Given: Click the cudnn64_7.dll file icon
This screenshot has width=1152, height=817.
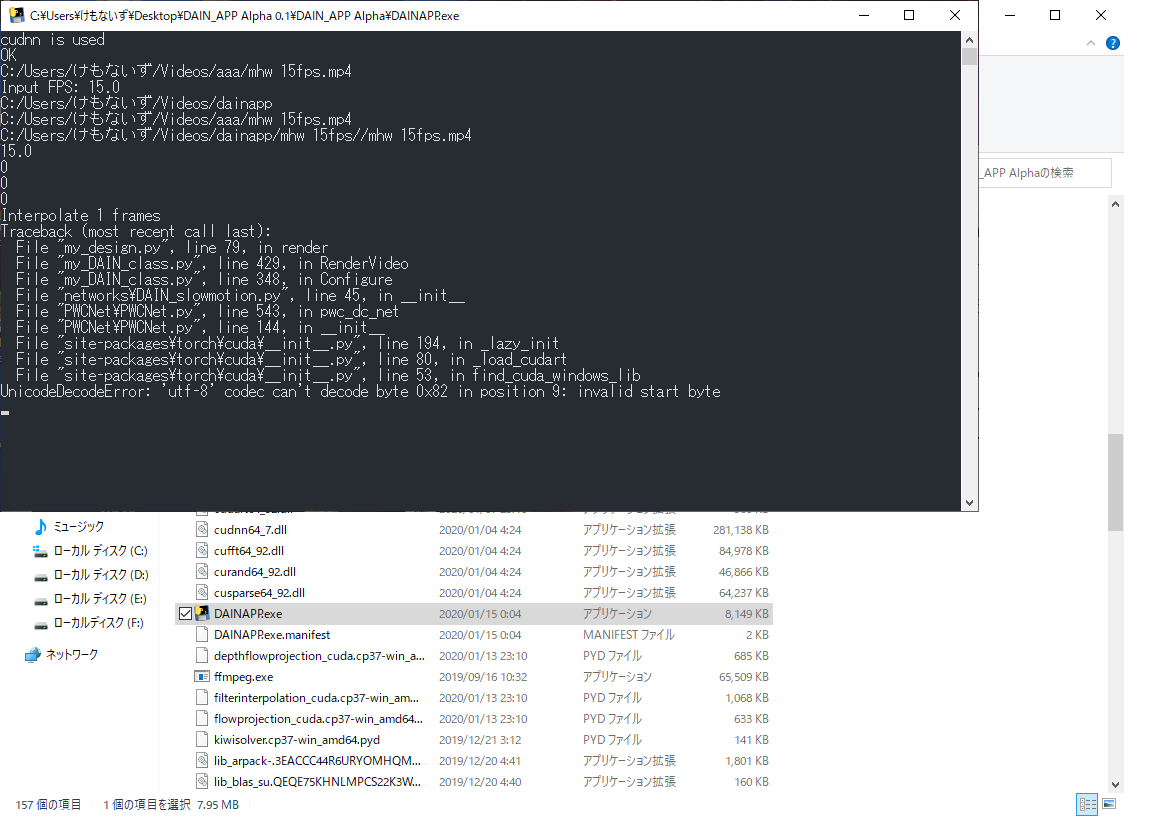Looking at the screenshot, I should point(202,530).
